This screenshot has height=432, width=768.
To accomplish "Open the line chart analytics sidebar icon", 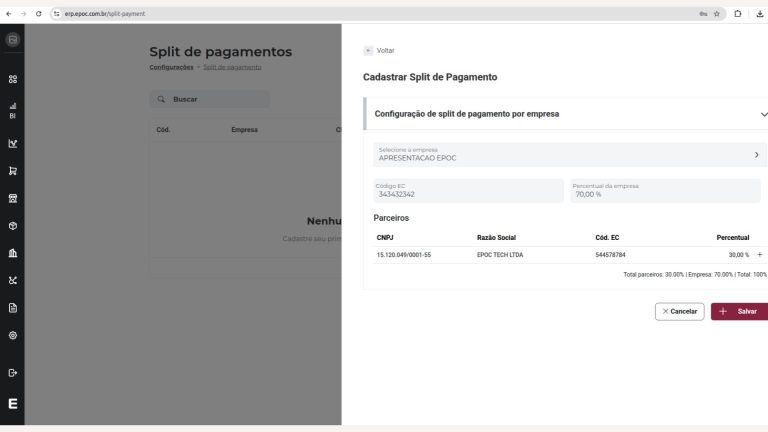I will pyautogui.click(x=13, y=144).
